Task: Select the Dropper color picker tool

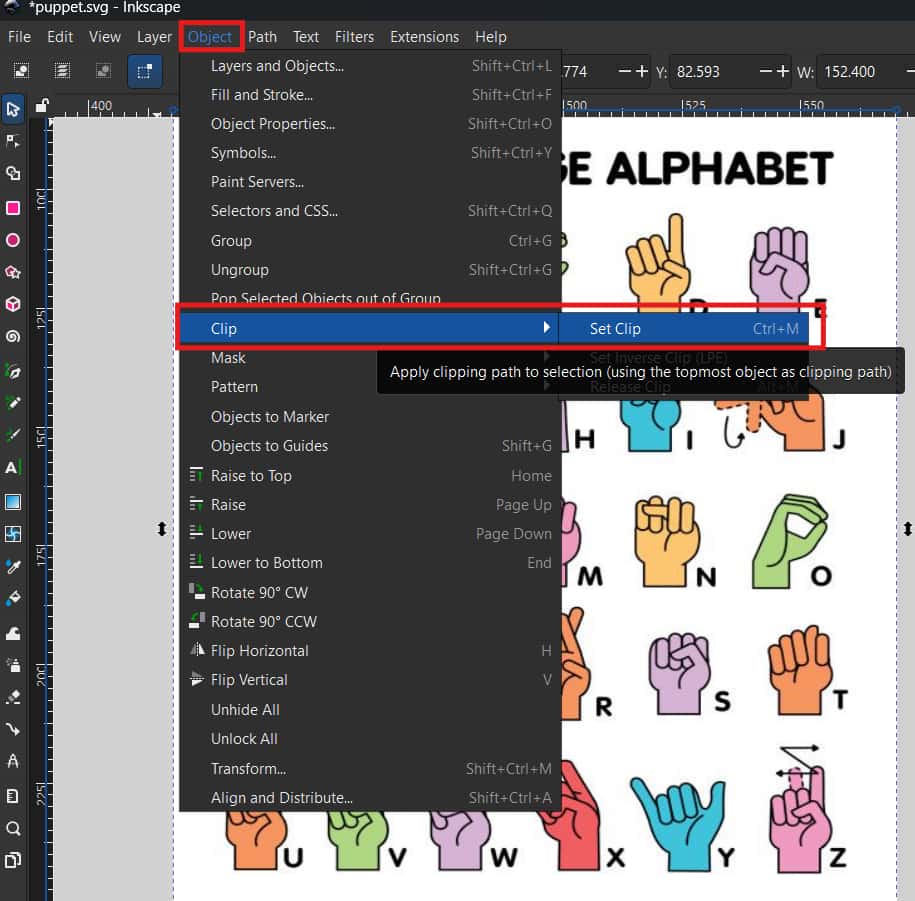Action: tap(13, 566)
